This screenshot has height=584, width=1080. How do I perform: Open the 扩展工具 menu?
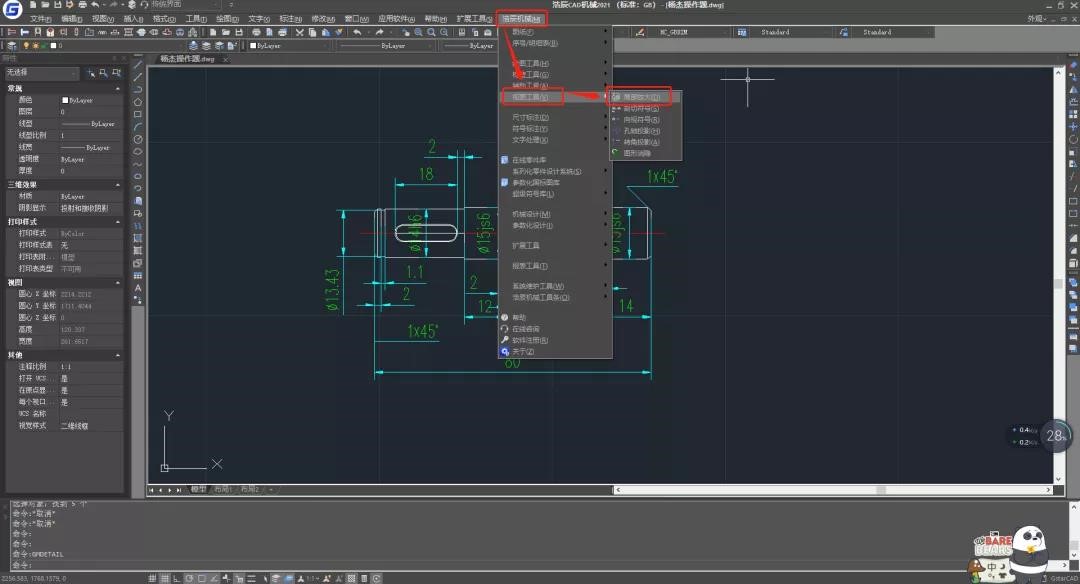(x=474, y=19)
